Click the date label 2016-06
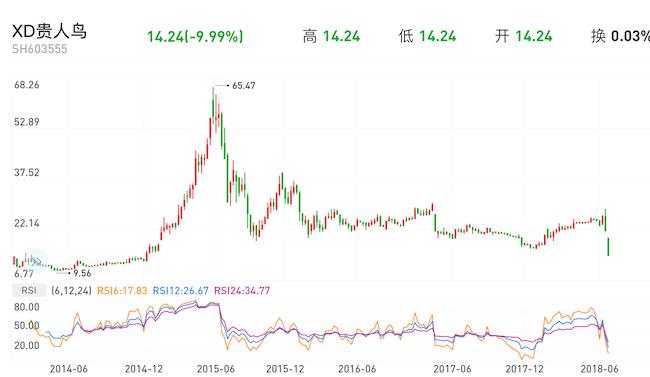 click(357, 369)
